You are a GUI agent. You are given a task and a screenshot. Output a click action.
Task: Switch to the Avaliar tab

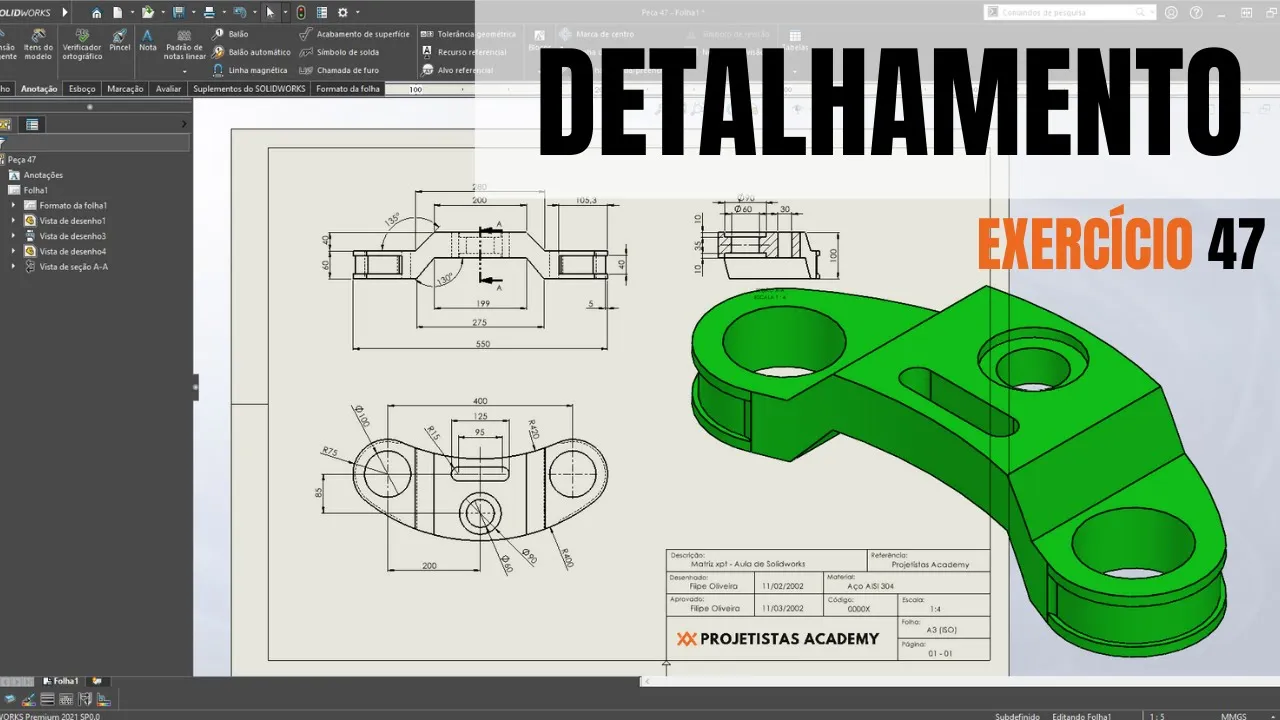pyautogui.click(x=169, y=89)
